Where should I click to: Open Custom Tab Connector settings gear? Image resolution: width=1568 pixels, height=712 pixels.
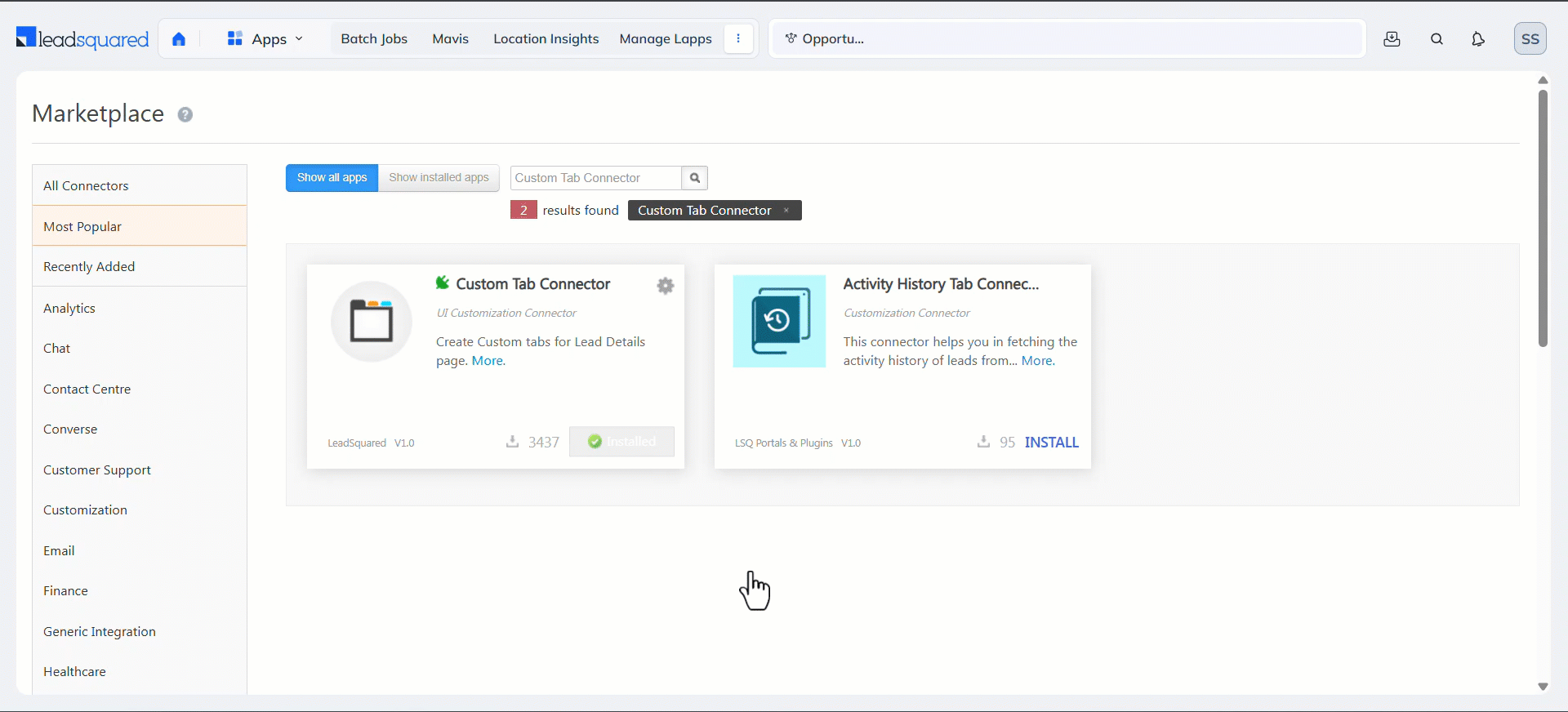[666, 285]
